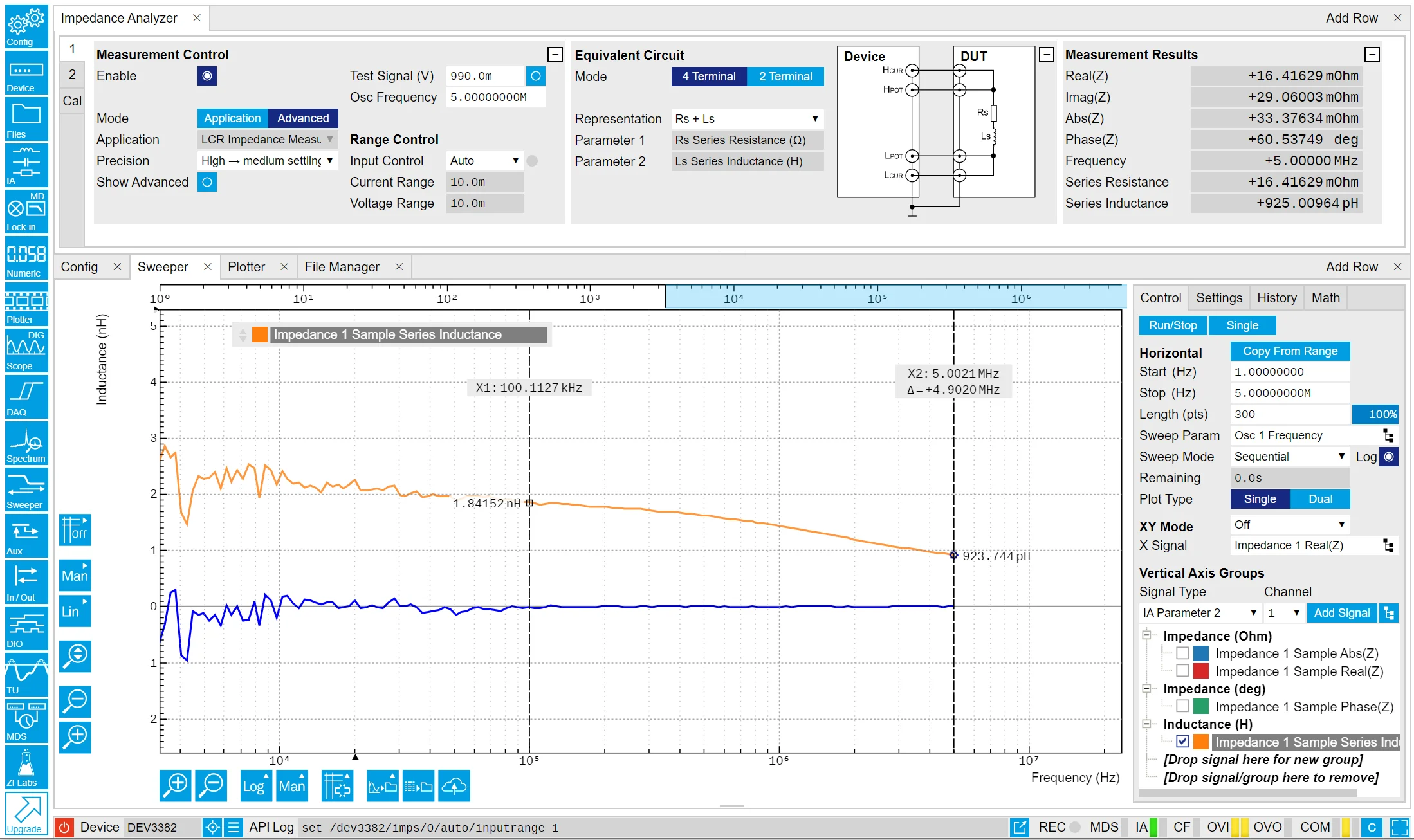
Task: Click the horizontal zoom-out magnifier below plot
Action: click(x=211, y=786)
